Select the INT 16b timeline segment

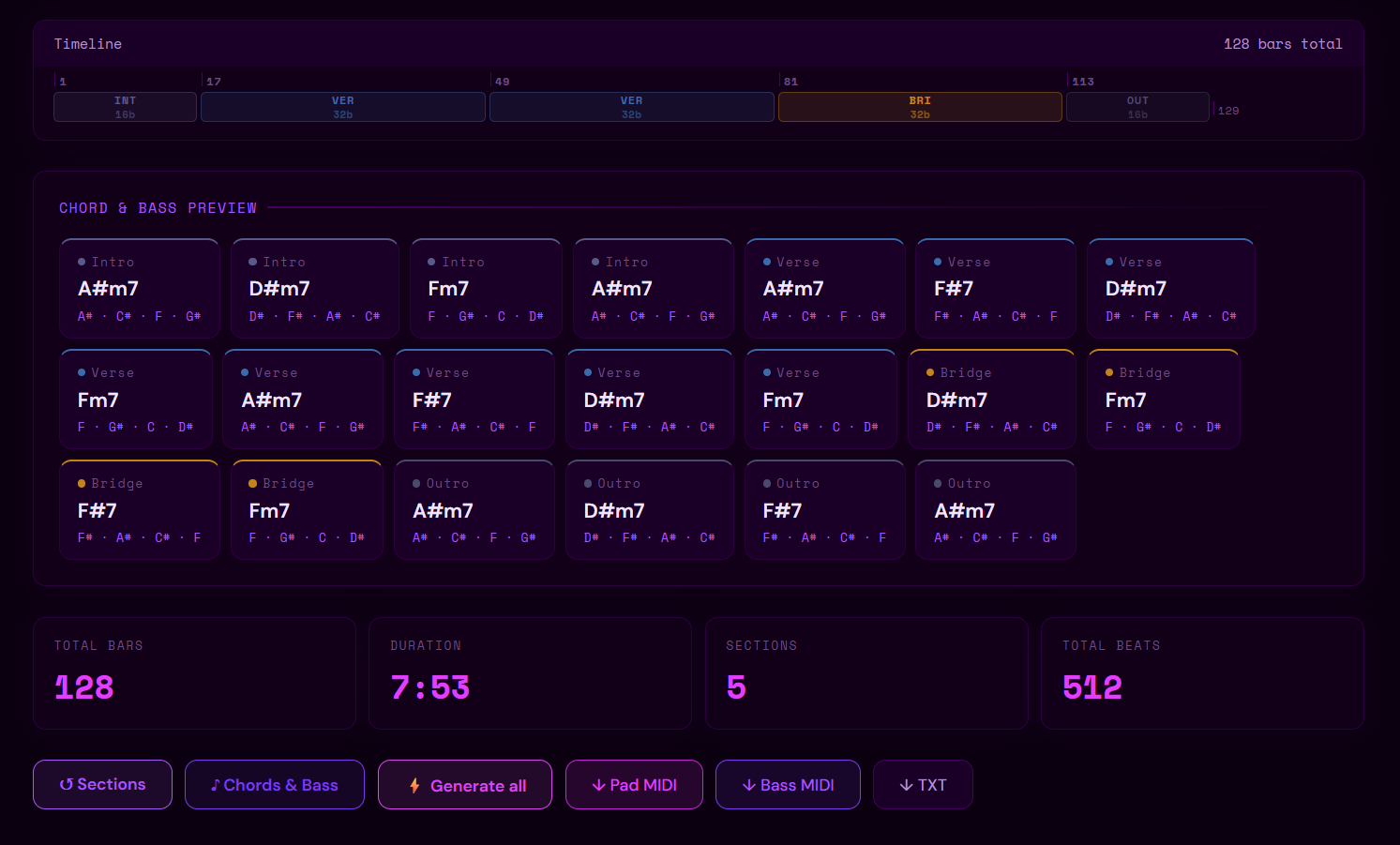tap(125, 107)
